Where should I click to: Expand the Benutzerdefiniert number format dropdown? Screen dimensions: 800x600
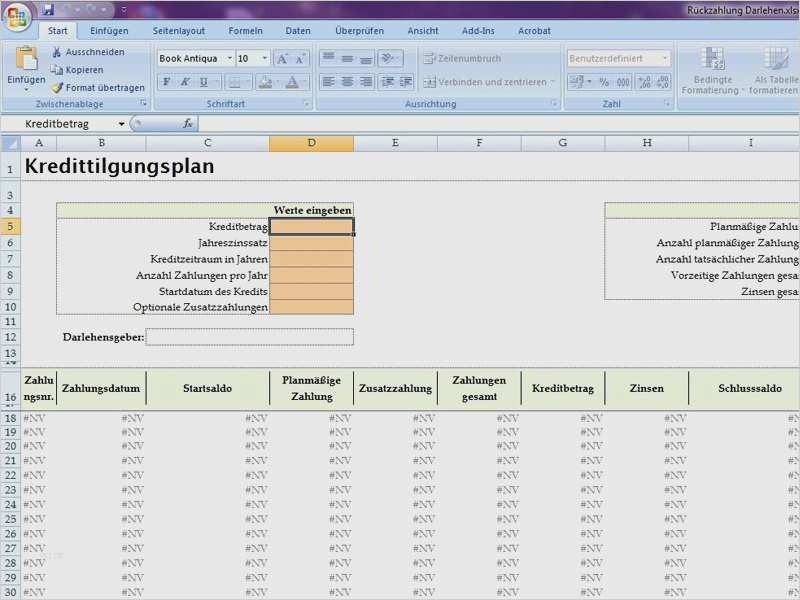tap(665, 57)
